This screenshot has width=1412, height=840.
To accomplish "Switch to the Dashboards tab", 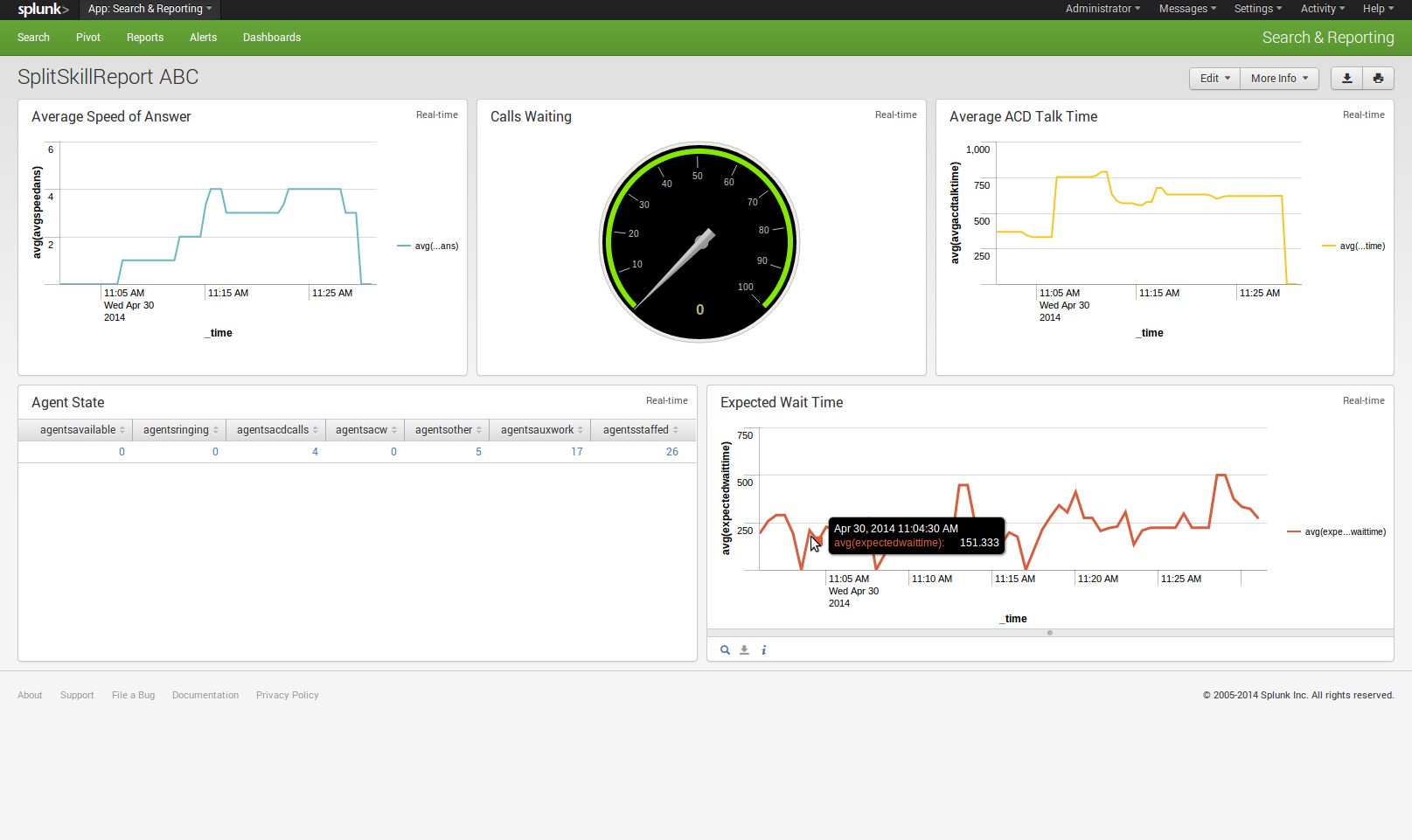I will pyautogui.click(x=271, y=37).
